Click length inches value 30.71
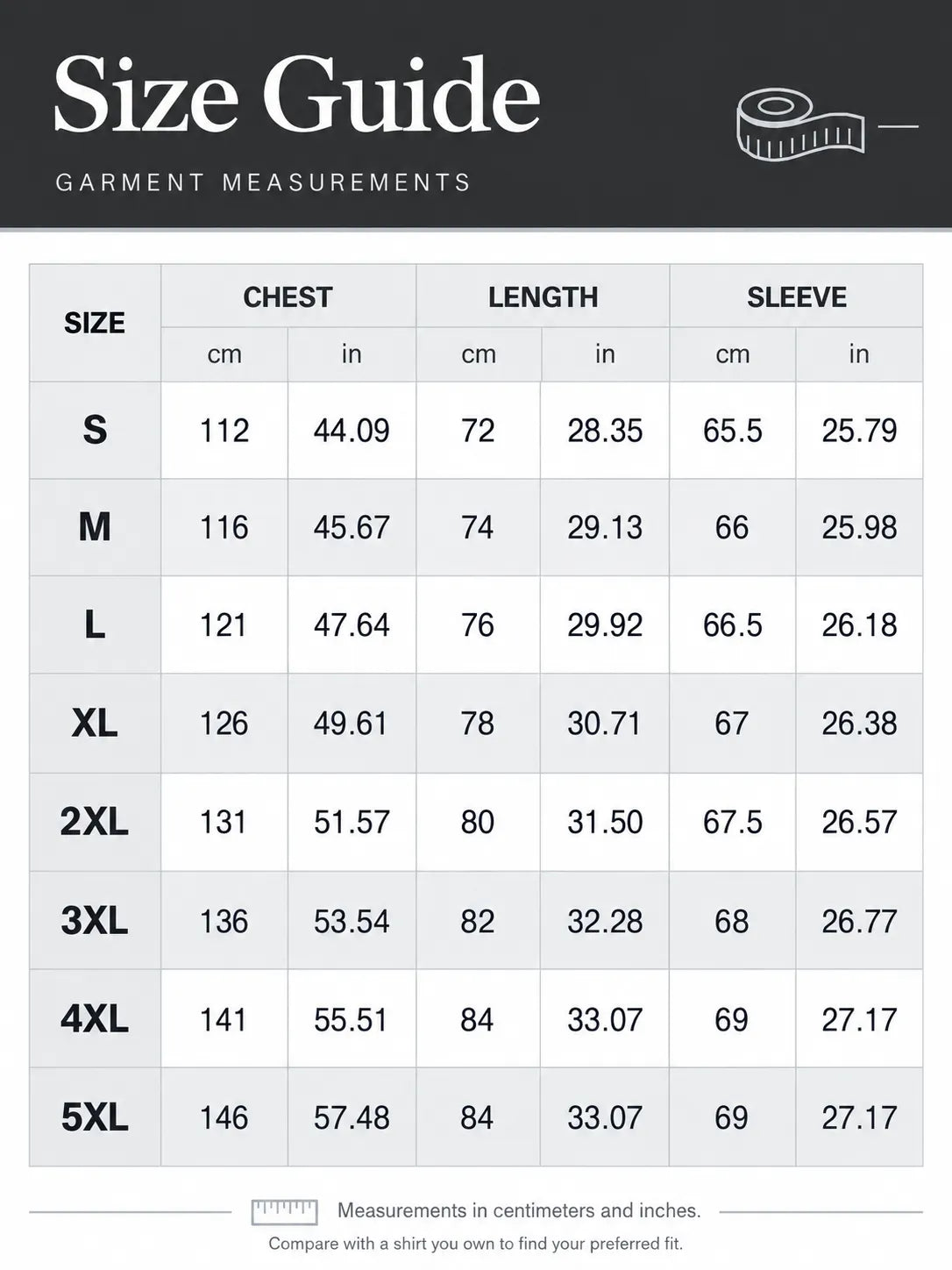This screenshot has height=1270, width=952. click(605, 724)
